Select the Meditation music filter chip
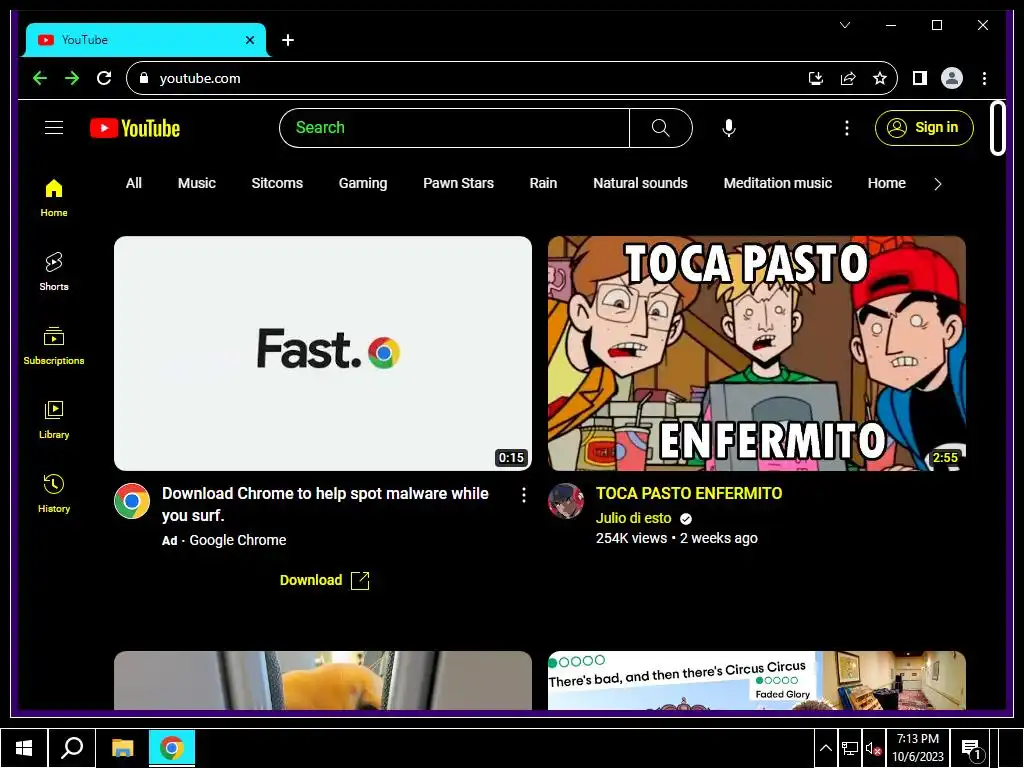This screenshot has height=768, width=1024. coord(777,184)
